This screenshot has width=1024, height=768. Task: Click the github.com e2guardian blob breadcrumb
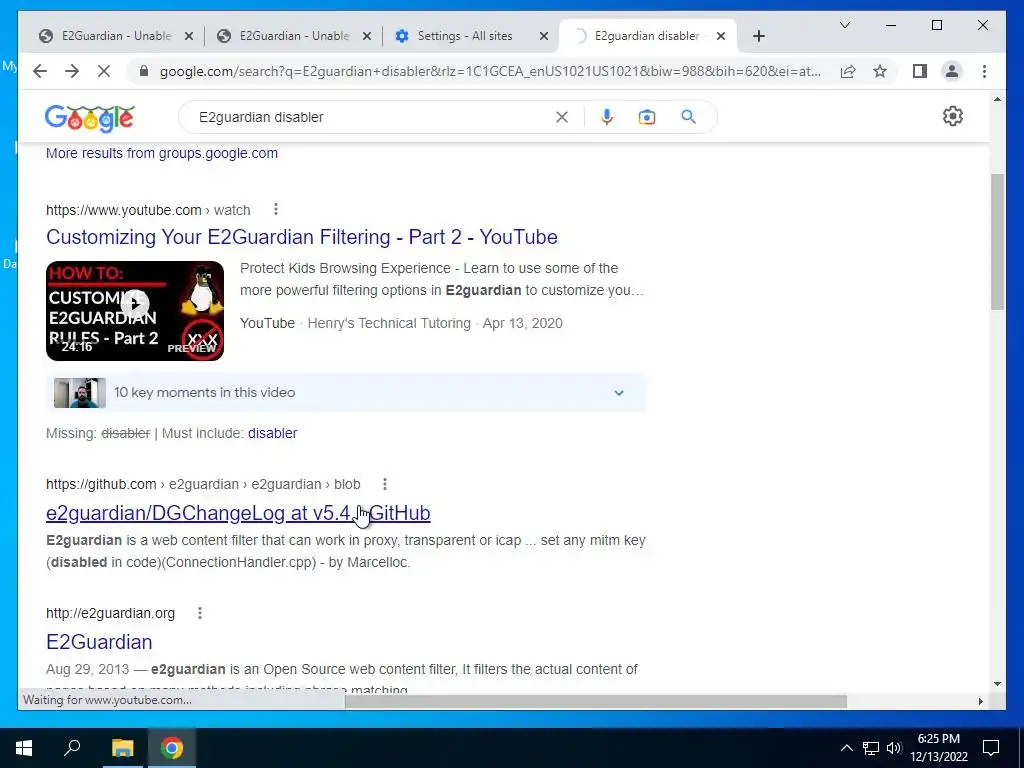click(x=203, y=484)
